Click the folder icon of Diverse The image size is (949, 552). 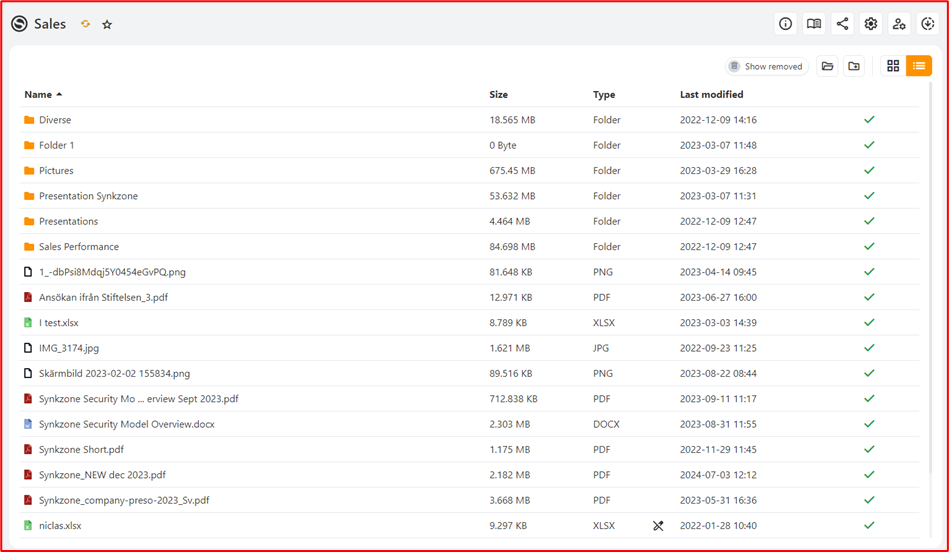click(x=28, y=120)
